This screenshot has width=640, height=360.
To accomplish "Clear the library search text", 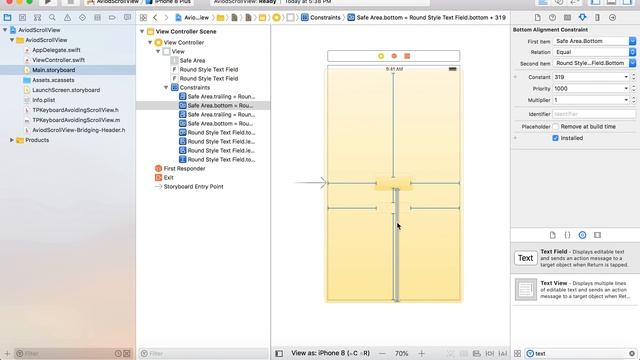I will coord(632,353).
